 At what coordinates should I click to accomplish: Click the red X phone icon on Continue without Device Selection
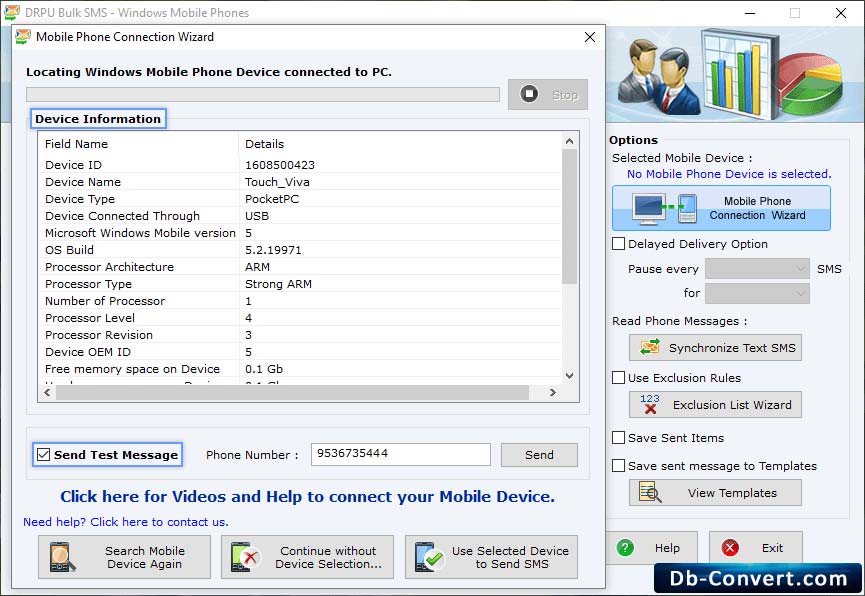[x=245, y=557]
